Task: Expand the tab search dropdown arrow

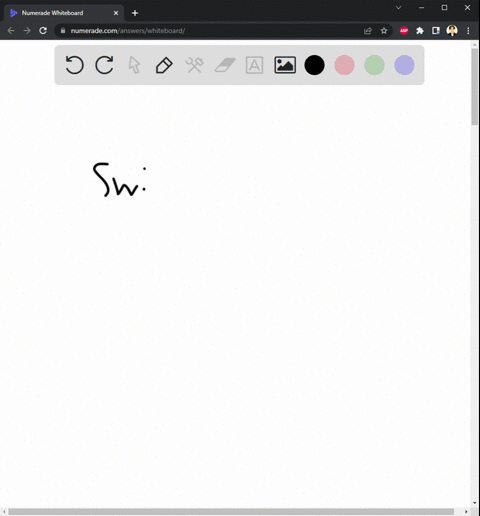Action: point(398,8)
